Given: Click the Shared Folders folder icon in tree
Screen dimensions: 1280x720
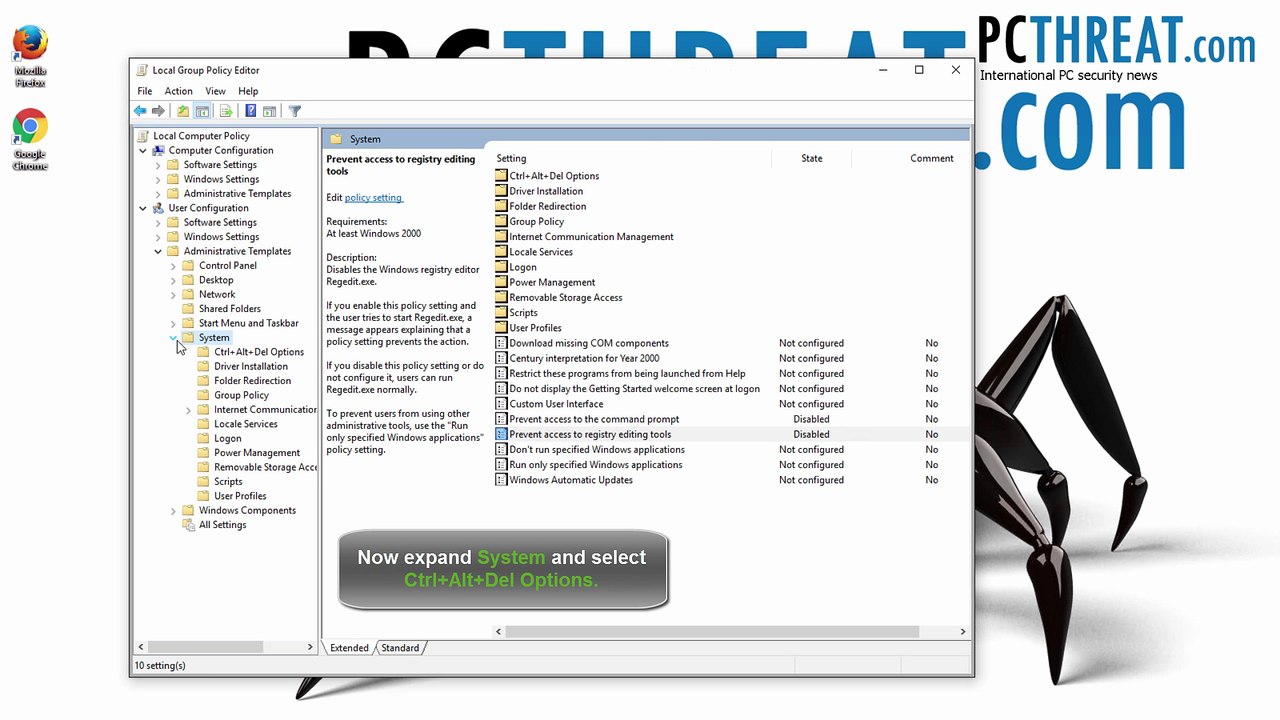Looking at the screenshot, I should [x=188, y=309].
